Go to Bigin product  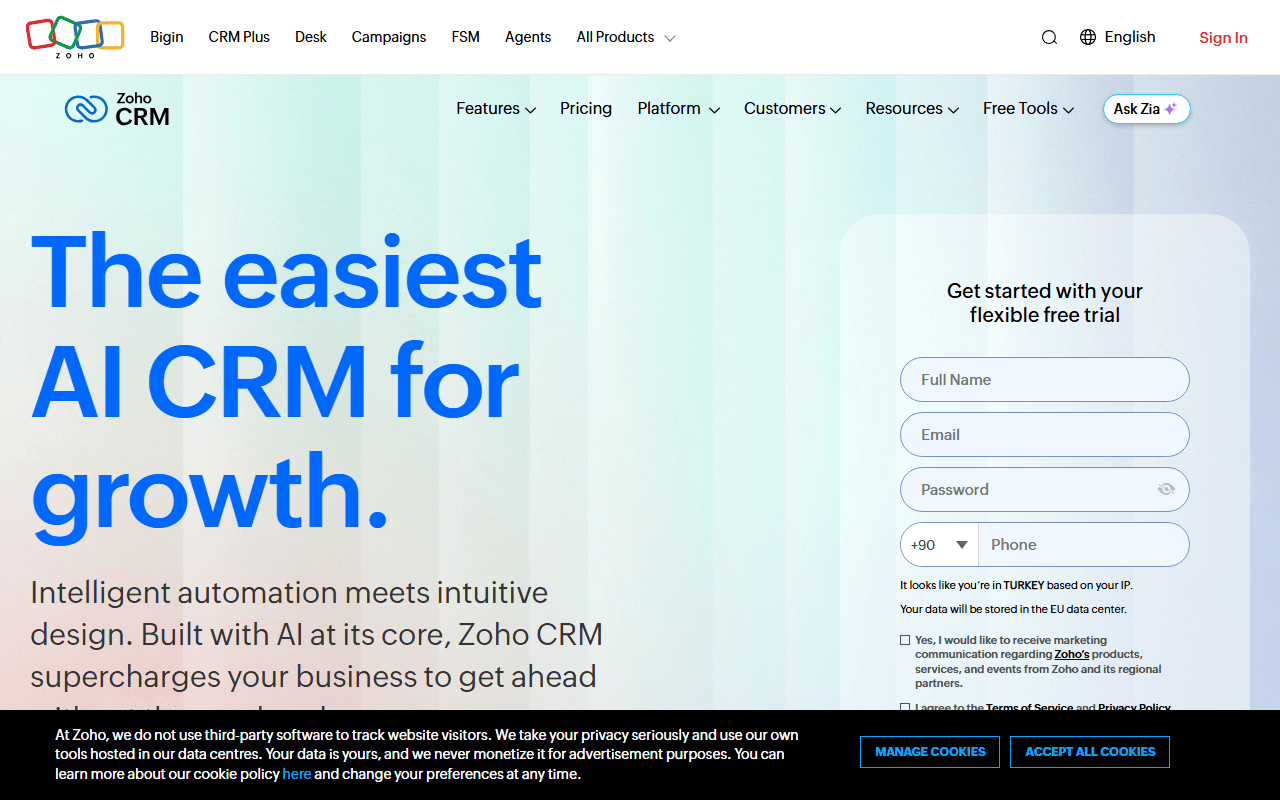coord(167,37)
